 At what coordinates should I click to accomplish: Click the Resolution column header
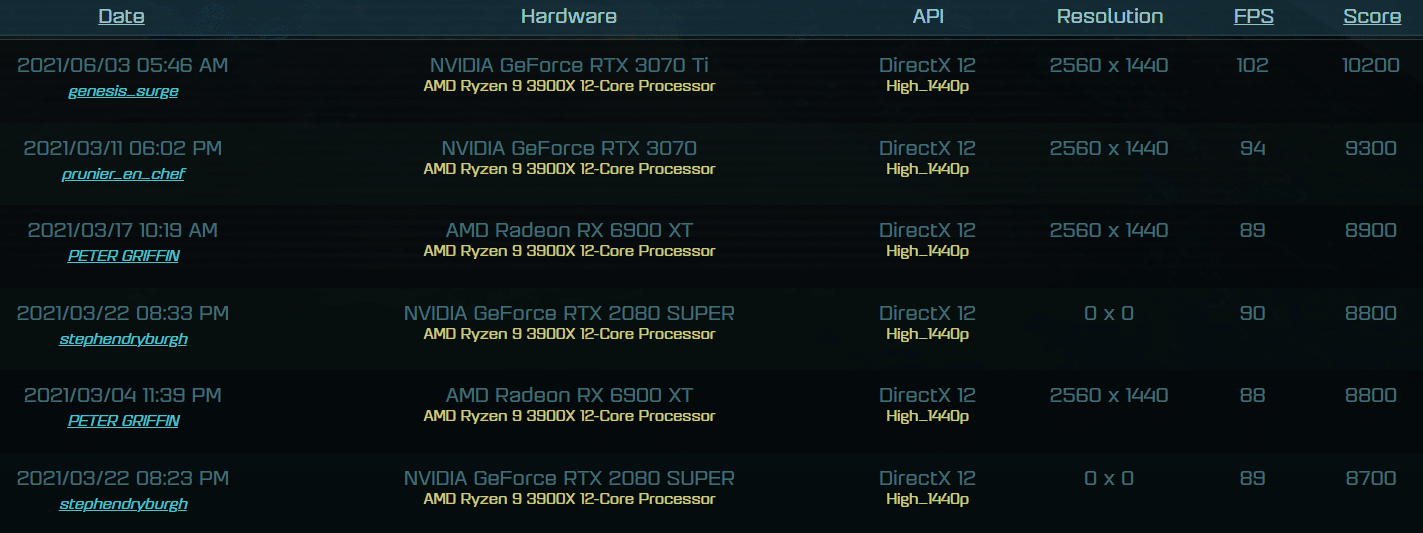click(1110, 16)
